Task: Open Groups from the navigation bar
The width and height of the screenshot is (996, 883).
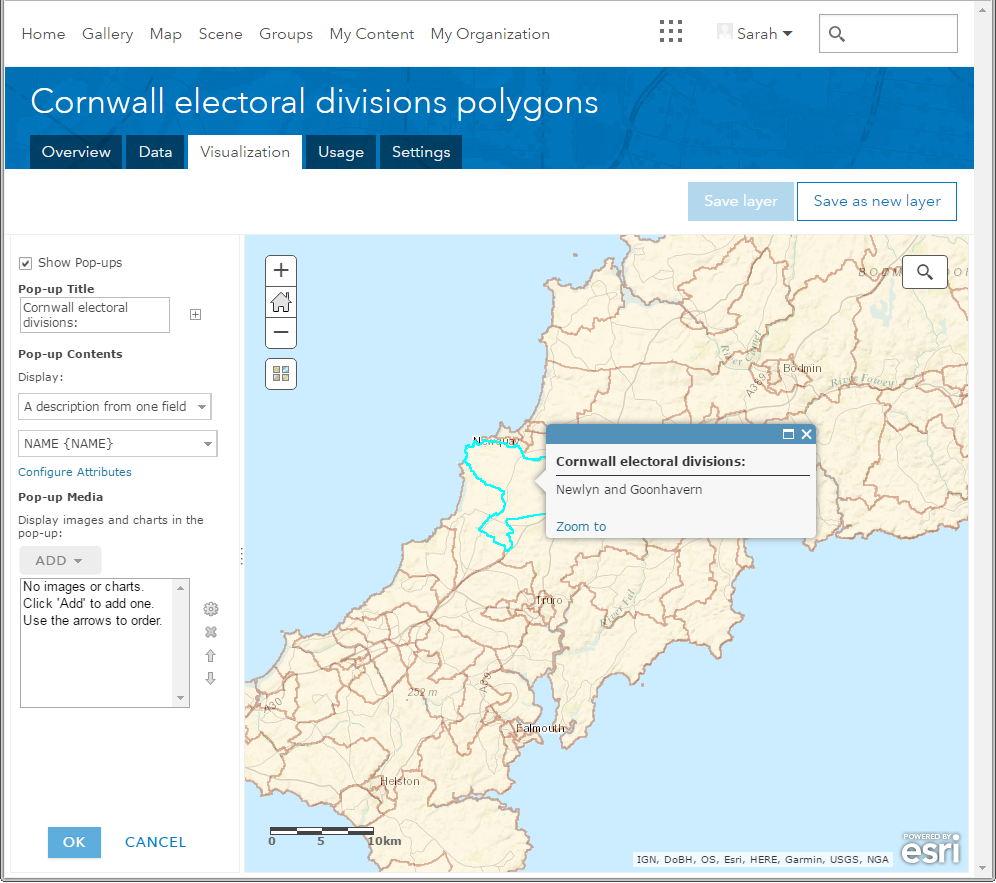Action: (286, 34)
